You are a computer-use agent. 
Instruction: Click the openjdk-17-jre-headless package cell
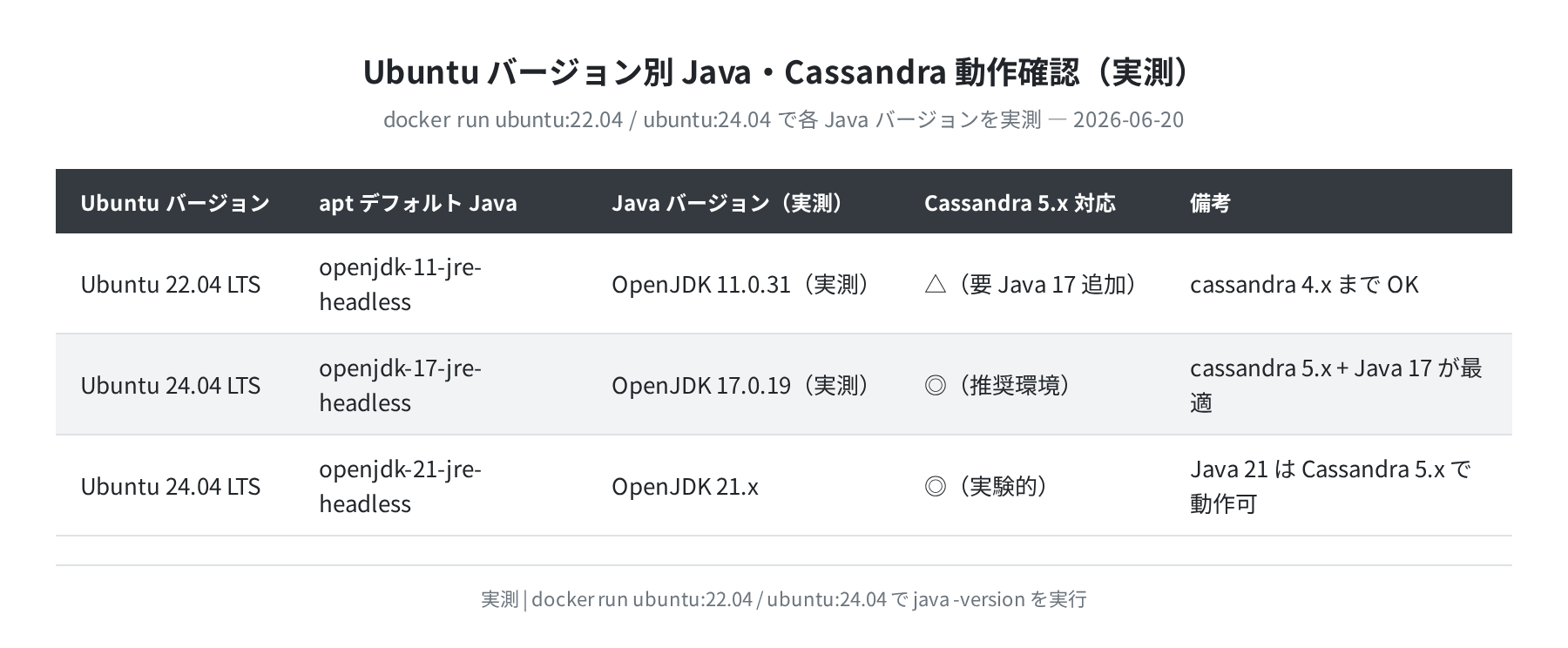[x=401, y=385]
